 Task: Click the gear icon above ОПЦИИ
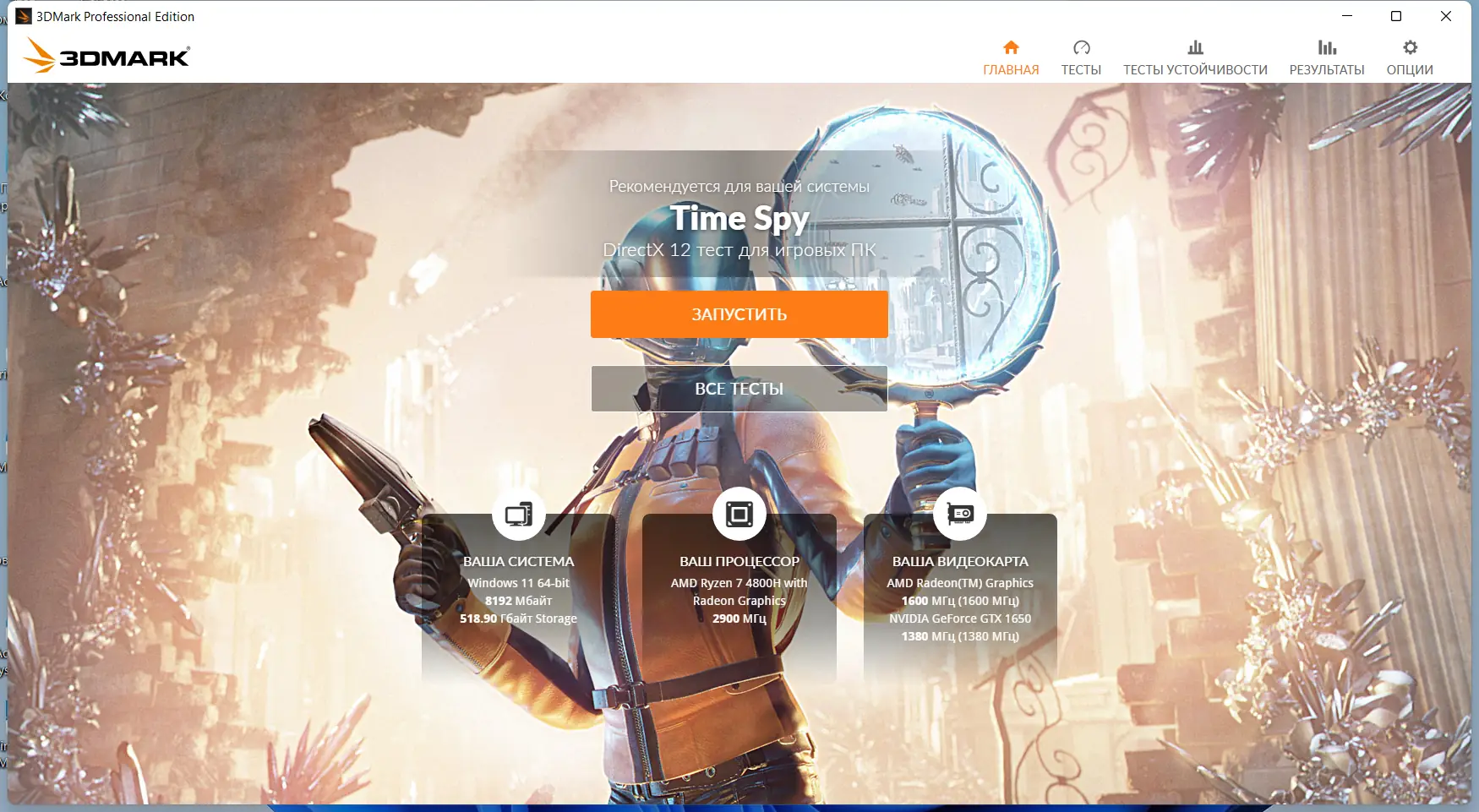(1410, 47)
